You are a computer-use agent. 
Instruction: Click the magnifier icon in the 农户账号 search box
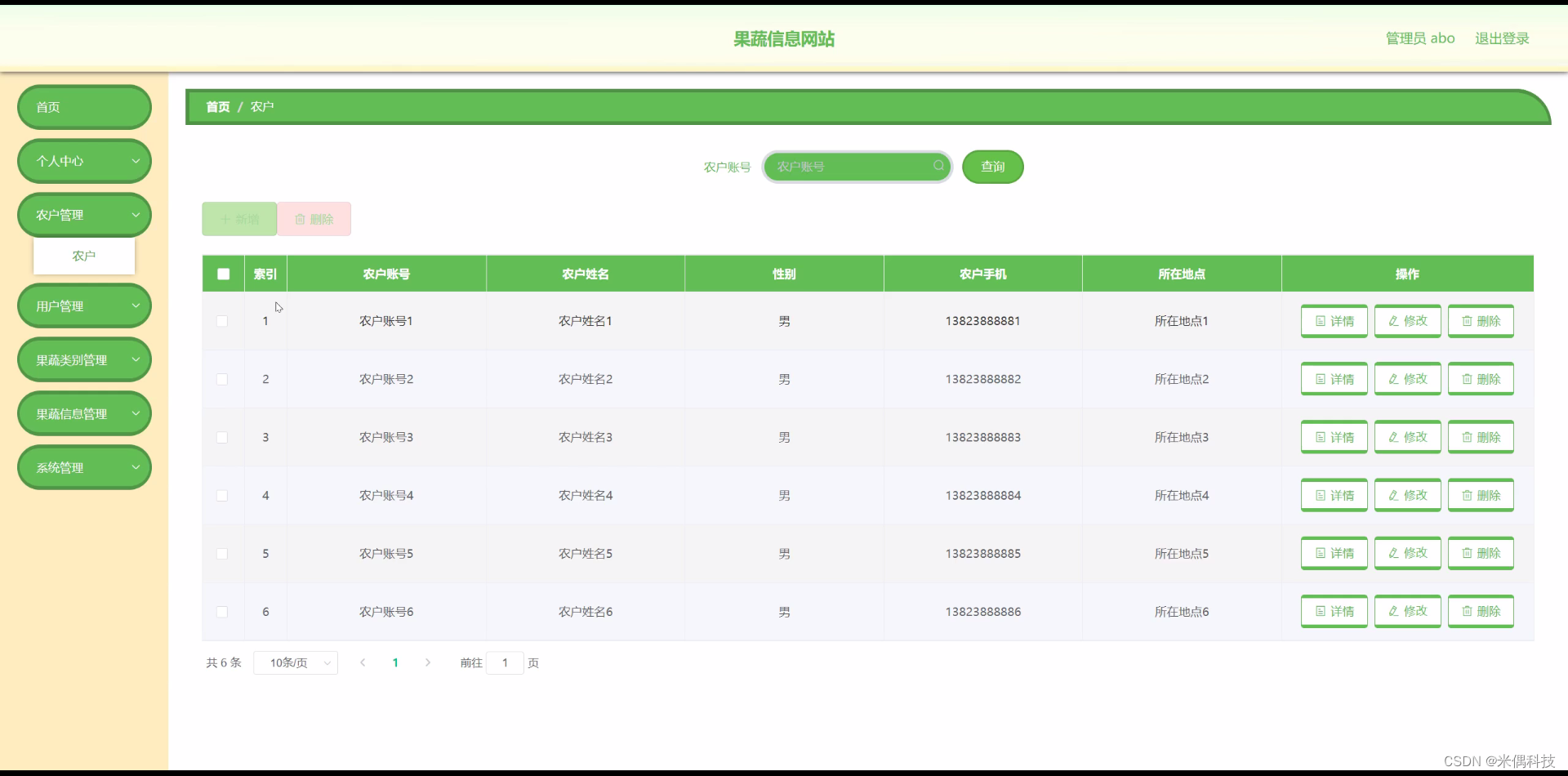(x=938, y=167)
